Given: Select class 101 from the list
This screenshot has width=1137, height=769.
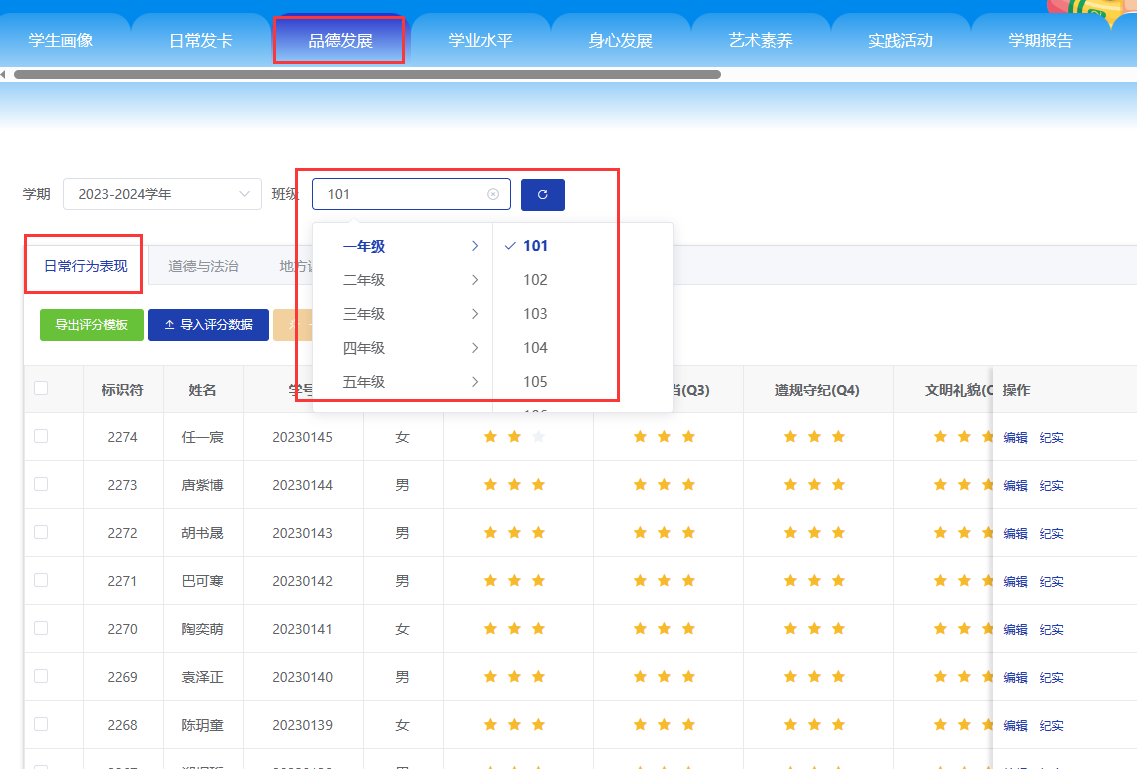Looking at the screenshot, I should tap(535, 246).
